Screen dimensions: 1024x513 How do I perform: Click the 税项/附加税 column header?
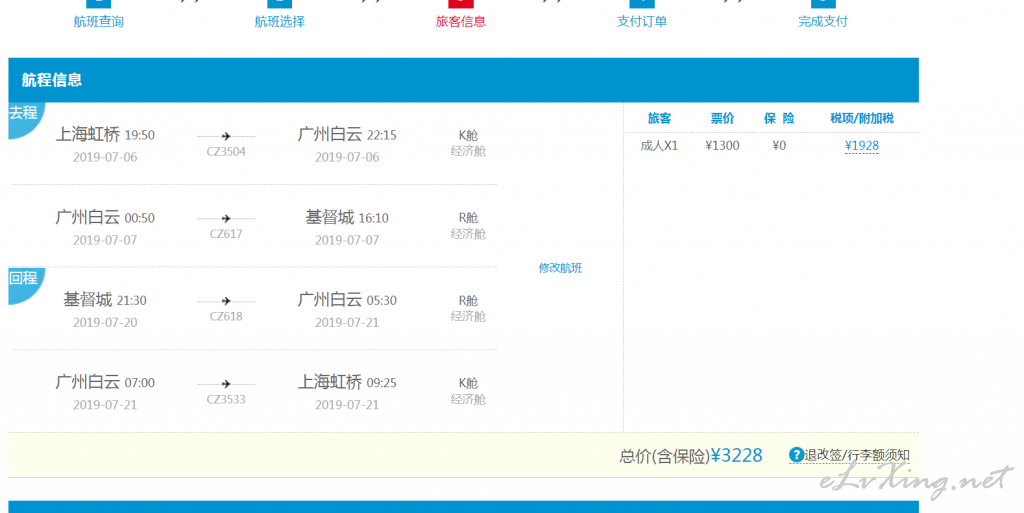[x=861, y=118]
